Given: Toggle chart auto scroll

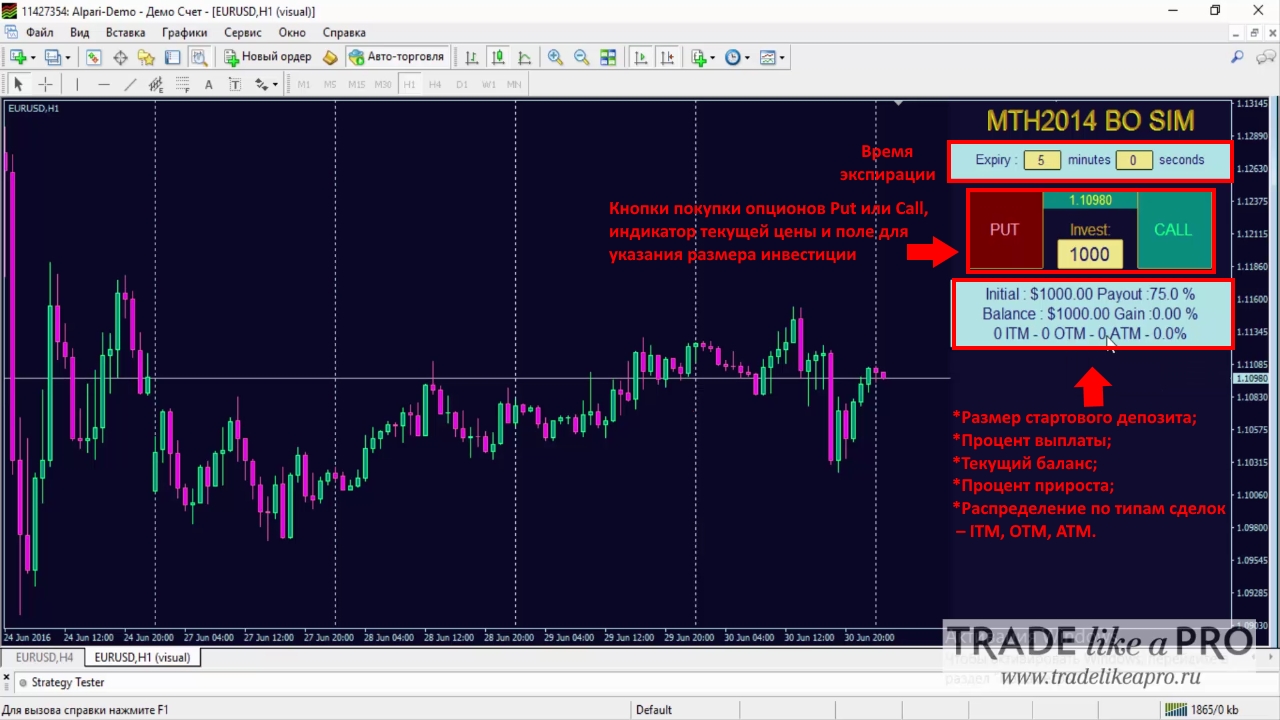Looking at the screenshot, I should tap(641, 58).
